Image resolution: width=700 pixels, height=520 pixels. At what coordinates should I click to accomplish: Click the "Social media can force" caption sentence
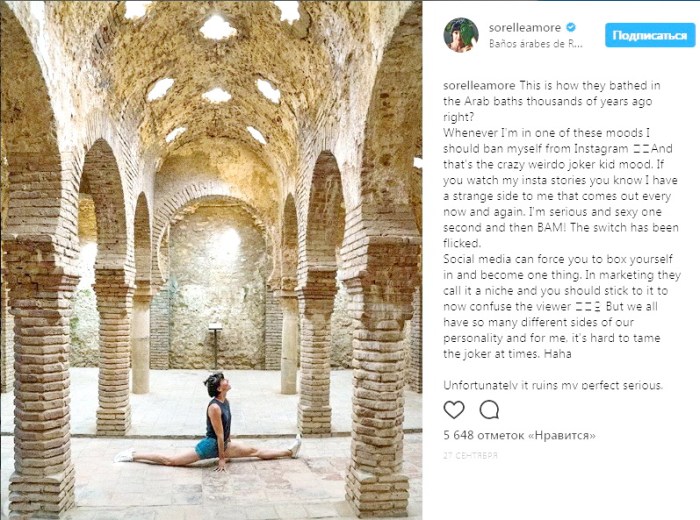pyautogui.click(x=560, y=257)
